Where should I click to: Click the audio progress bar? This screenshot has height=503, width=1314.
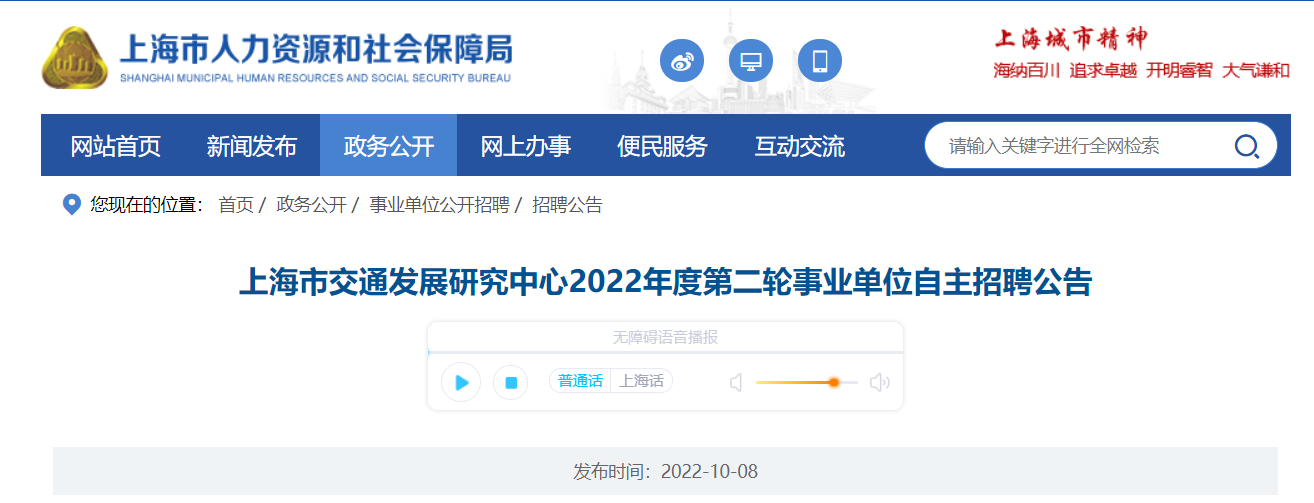(x=665, y=352)
